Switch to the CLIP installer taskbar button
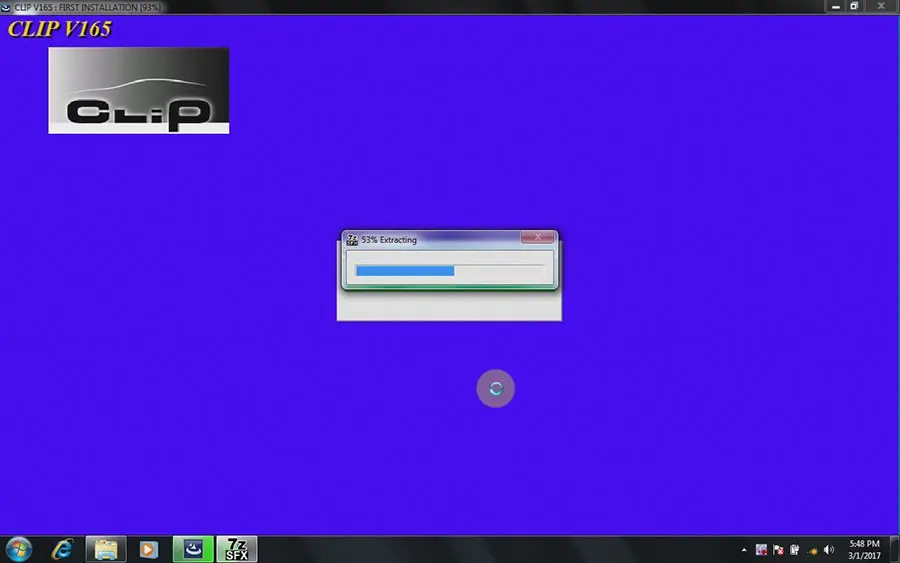This screenshot has height=563, width=900. pos(193,549)
